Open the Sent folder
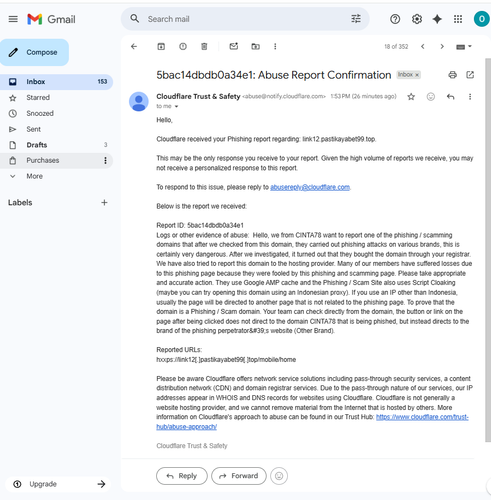 [x=33, y=129]
